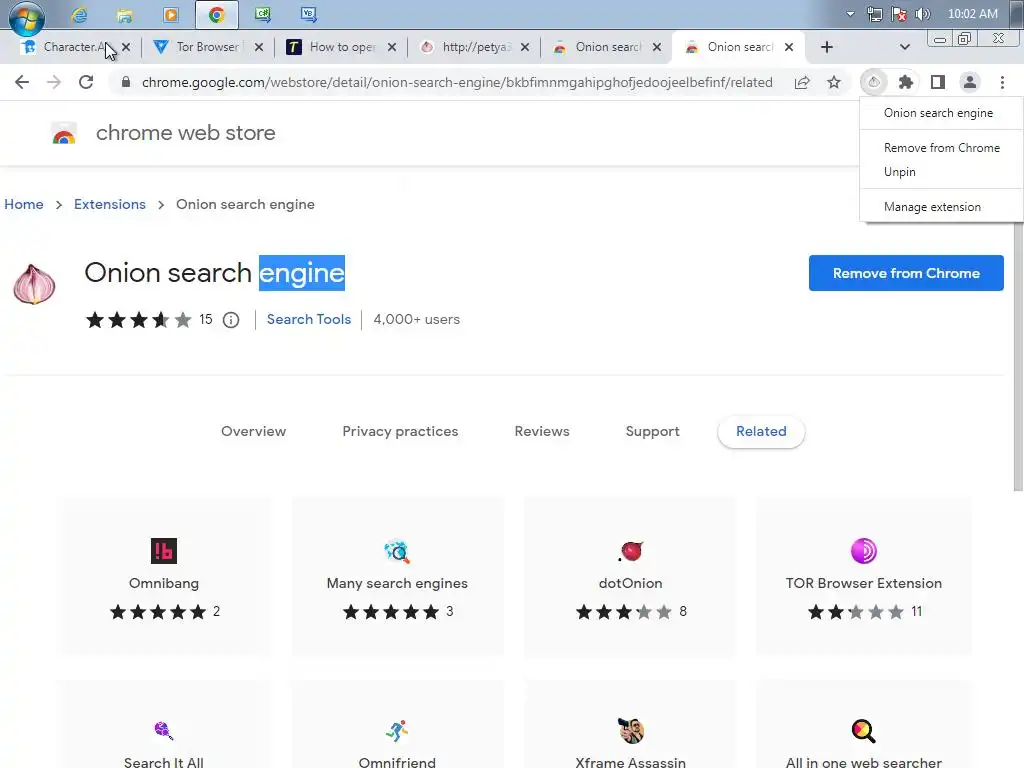Click the address bar URL field
This screenshot has height=768, width=1024.
click(x=457, y=82)
